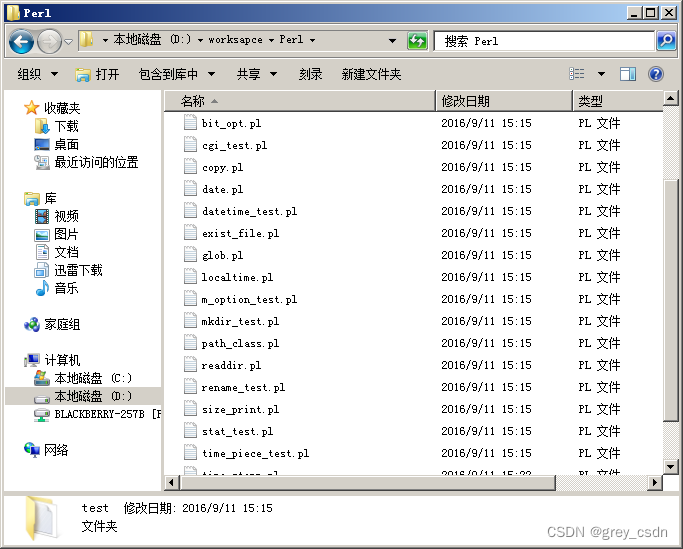Click the change view icon
This screenshot has width=683, height=549.
click(x=577, y=74)
